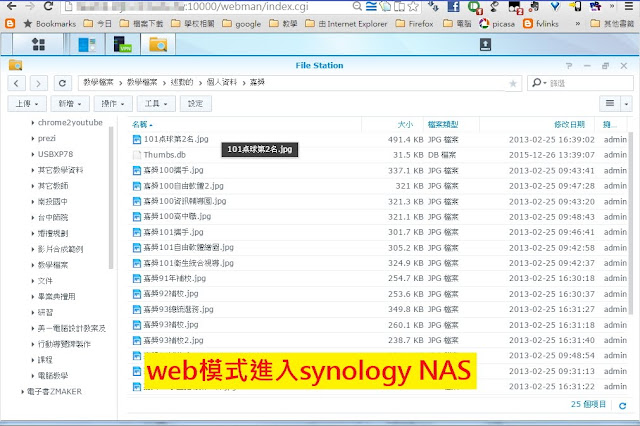
Task: Open the 上傳 upload dropdown
Action: (x=27, y=104)
